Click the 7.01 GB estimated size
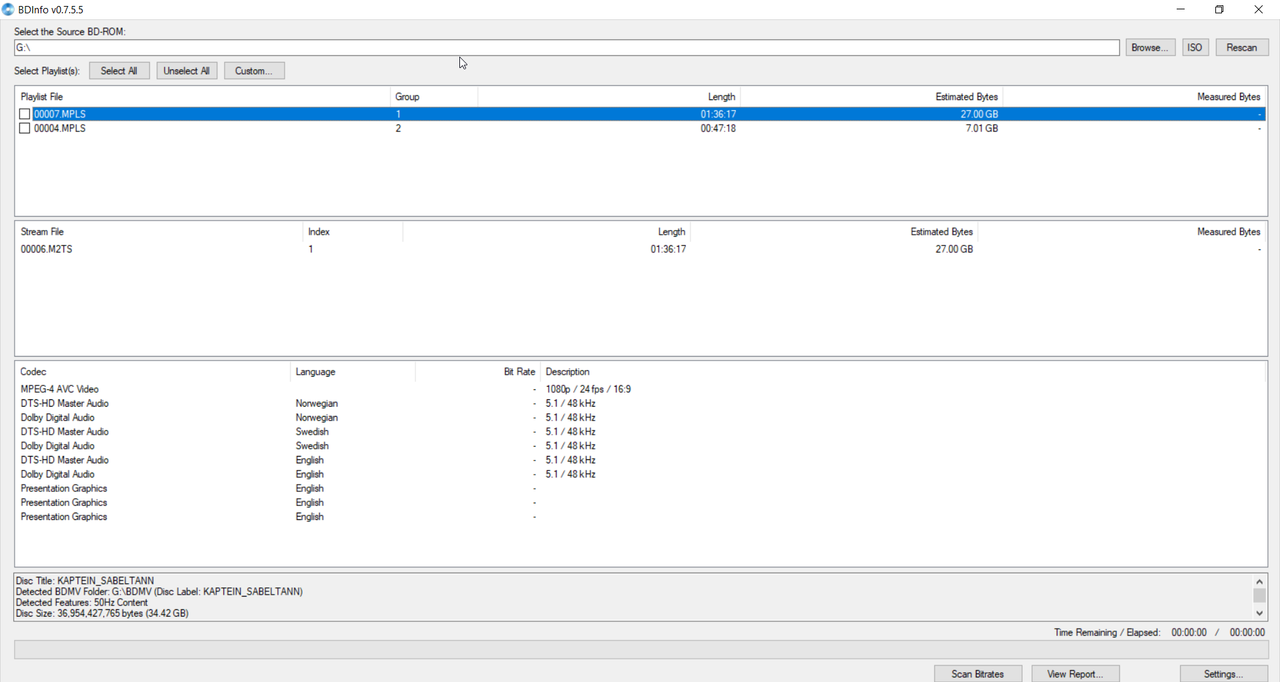 point(982,128)
